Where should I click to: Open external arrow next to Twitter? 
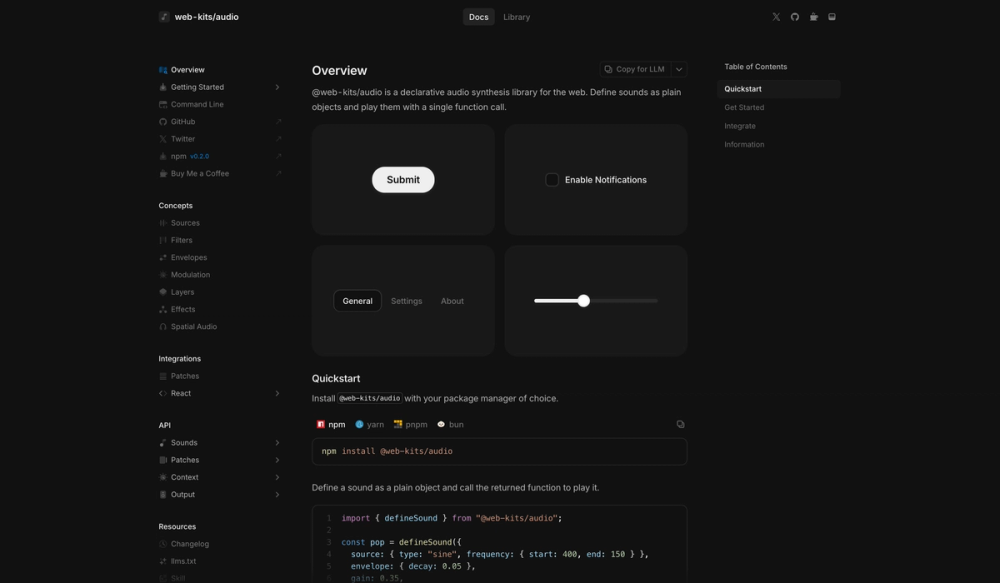point(278,139)
